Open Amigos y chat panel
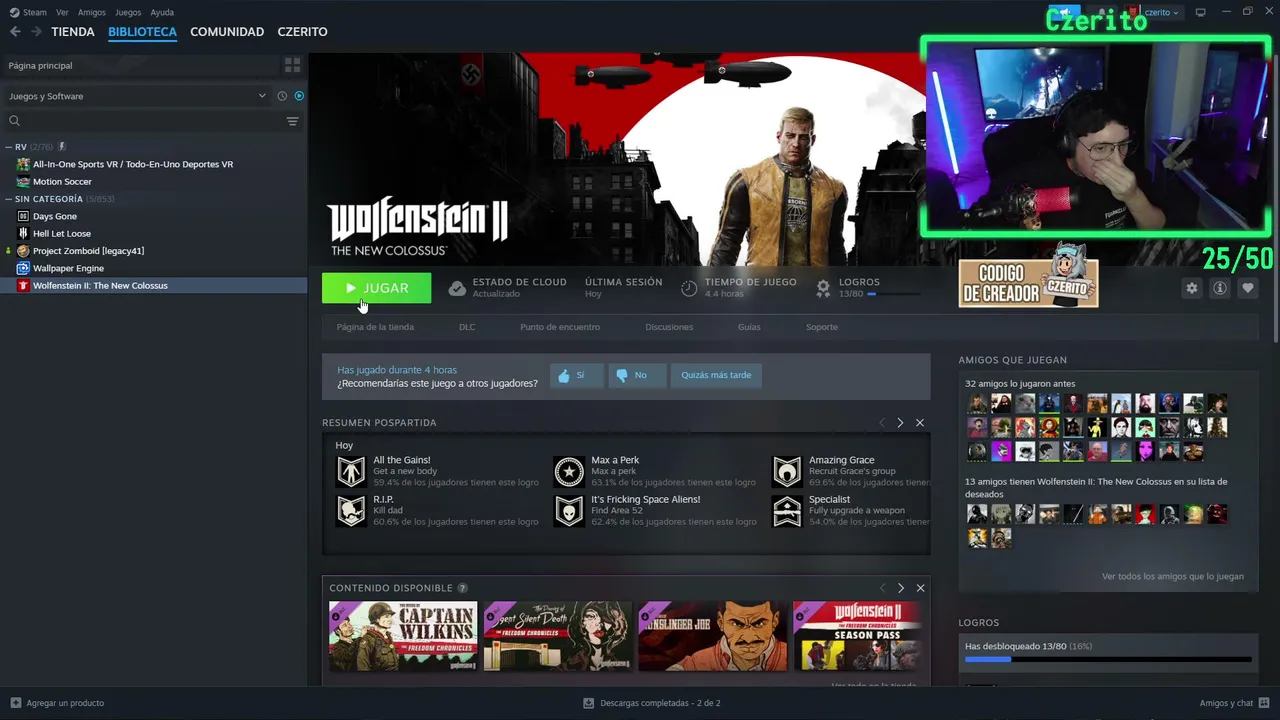This screenshot has width=1280, height=720. click(1234, 703)
